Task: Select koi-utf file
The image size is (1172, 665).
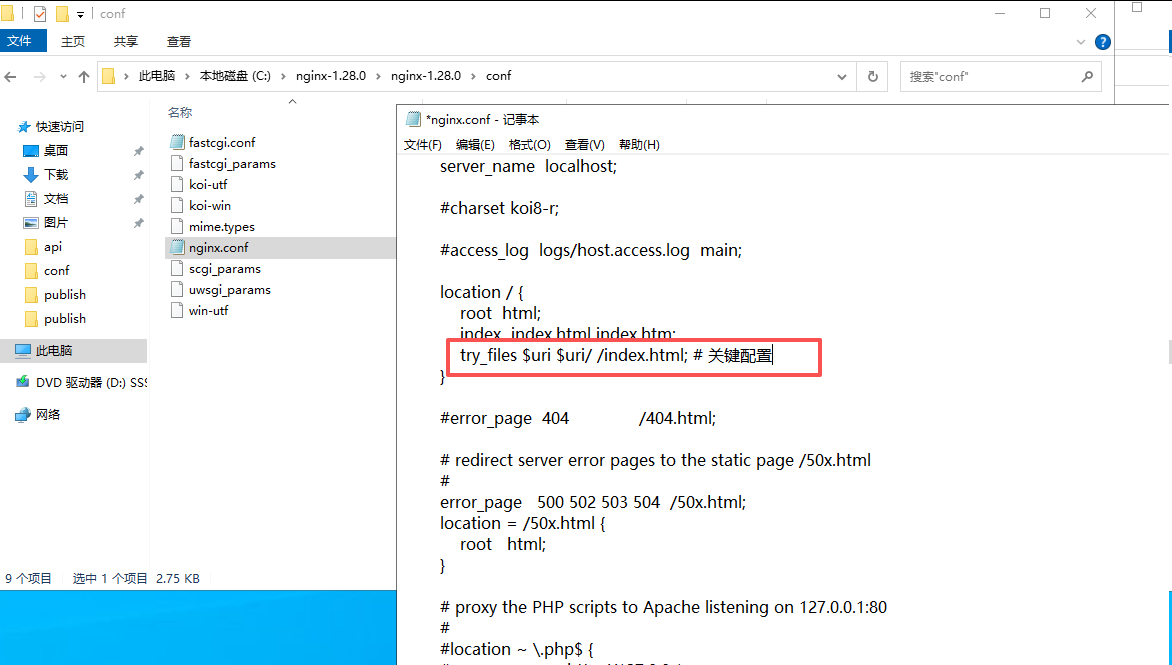Action: [x=208, y=185]
